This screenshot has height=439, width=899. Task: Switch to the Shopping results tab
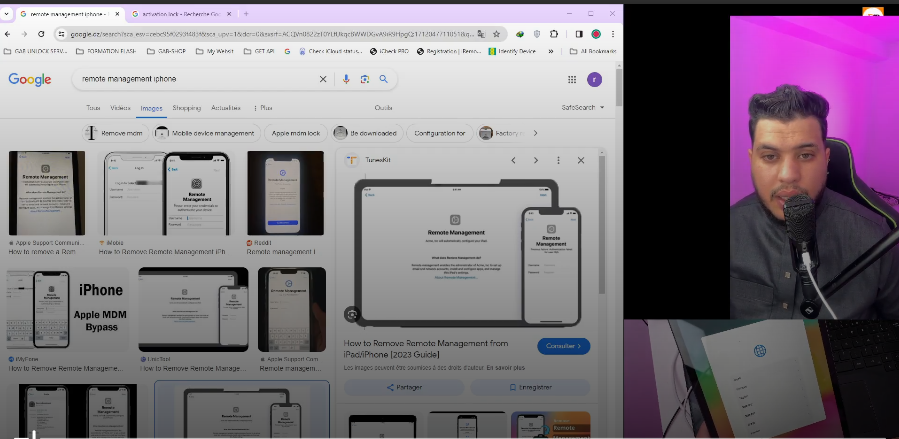coord(187,108)
